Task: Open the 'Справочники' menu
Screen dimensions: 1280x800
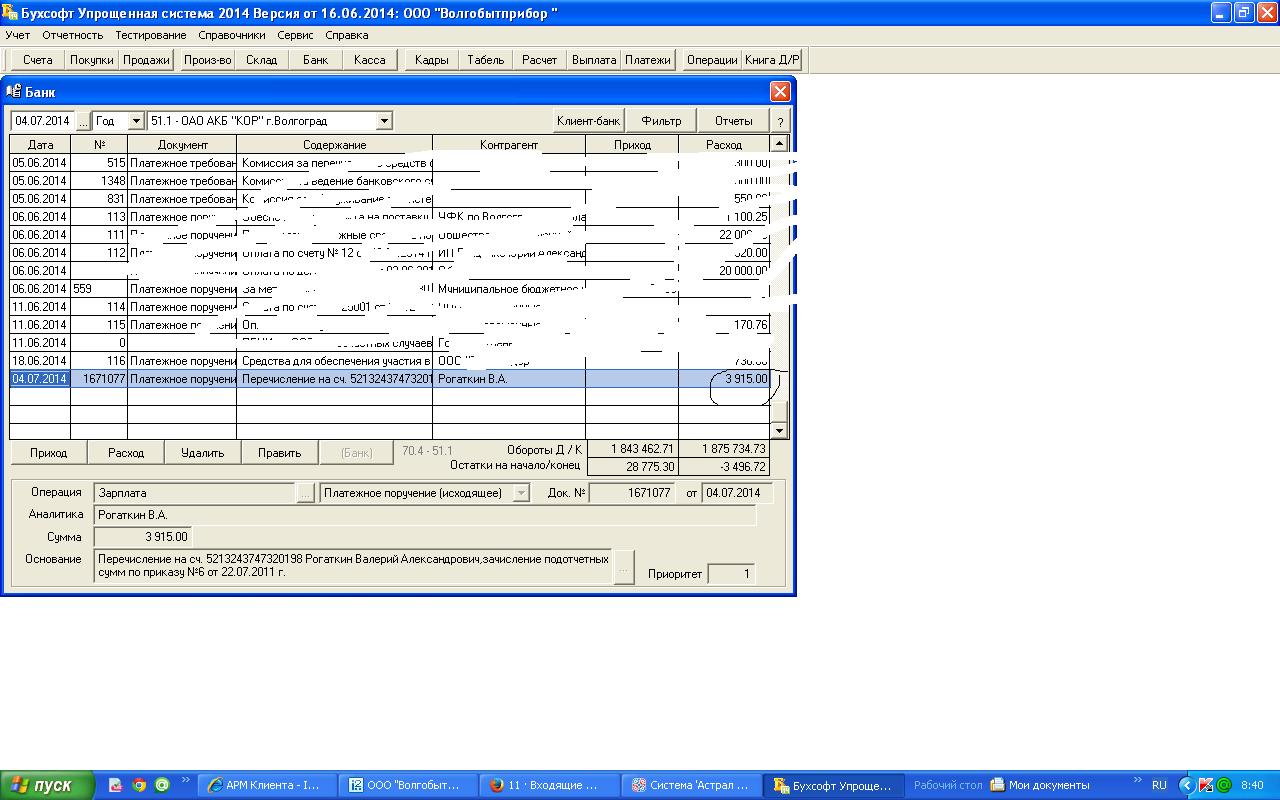Action: click(231, 35)
